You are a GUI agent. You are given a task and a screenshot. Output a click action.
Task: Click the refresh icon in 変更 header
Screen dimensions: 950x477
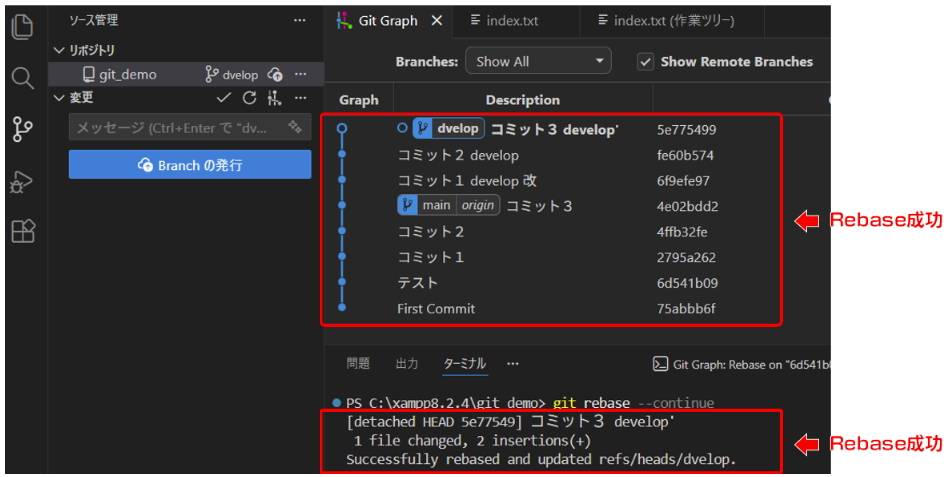(x=250, y=98)
